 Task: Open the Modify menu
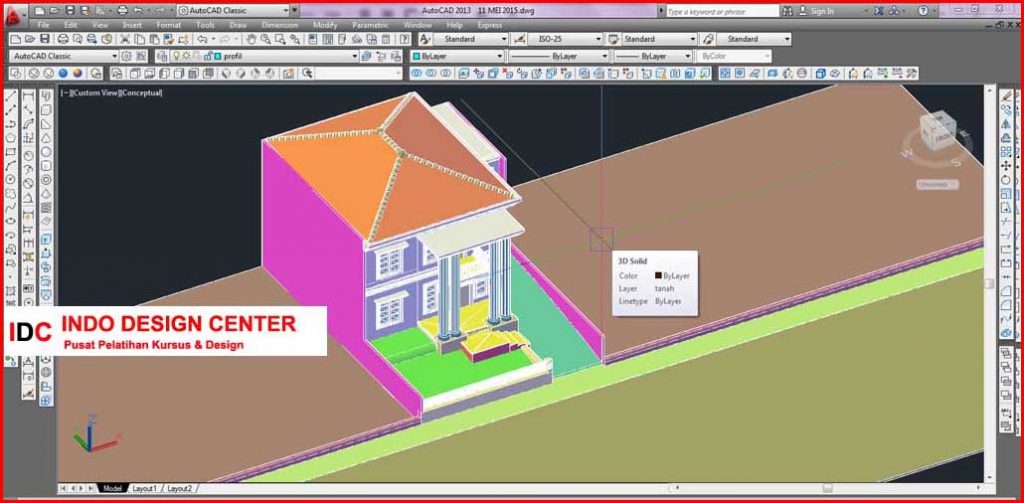pos(325,25)
